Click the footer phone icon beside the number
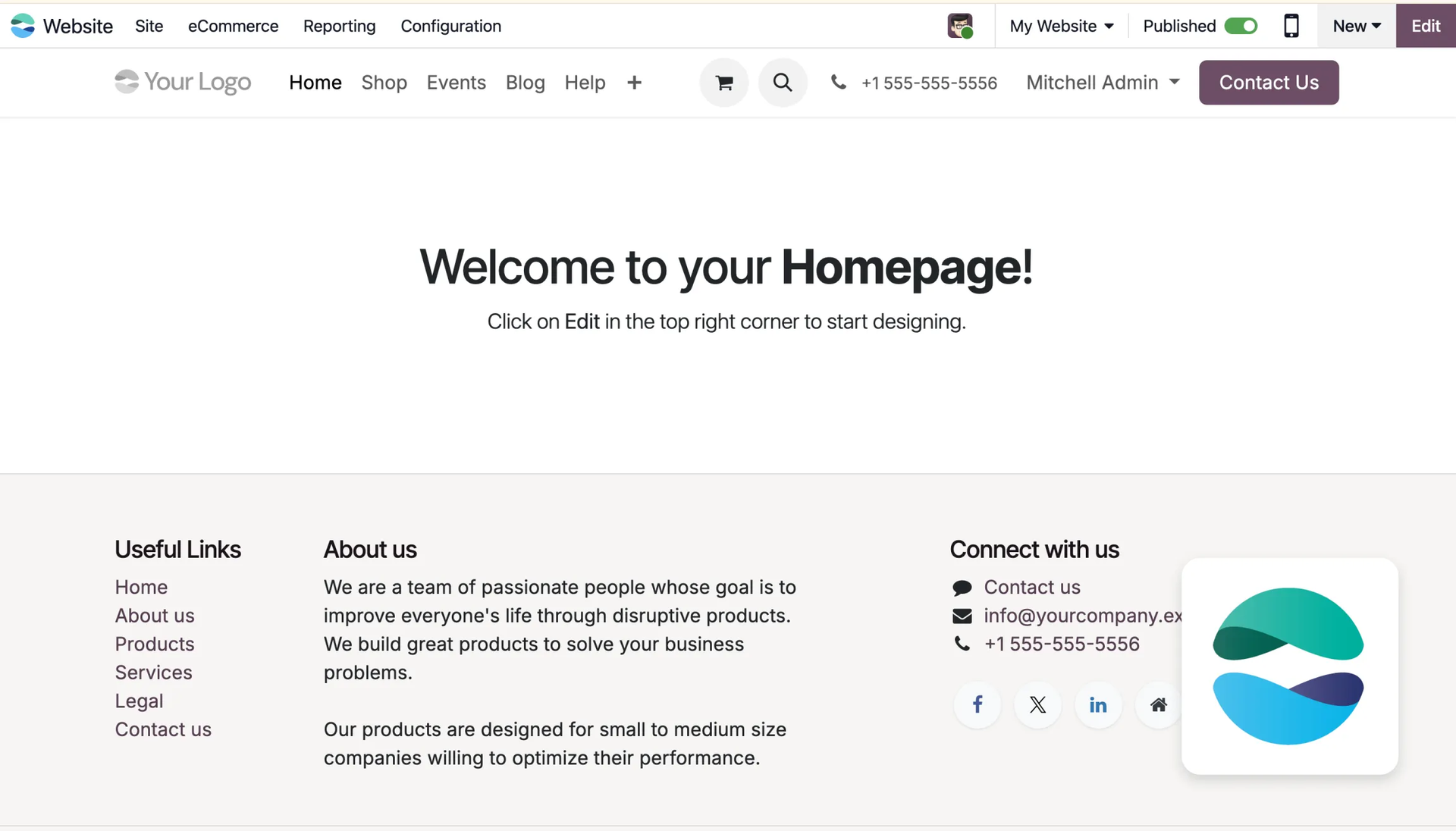The image size is (1456, 831). coord(962,644)
